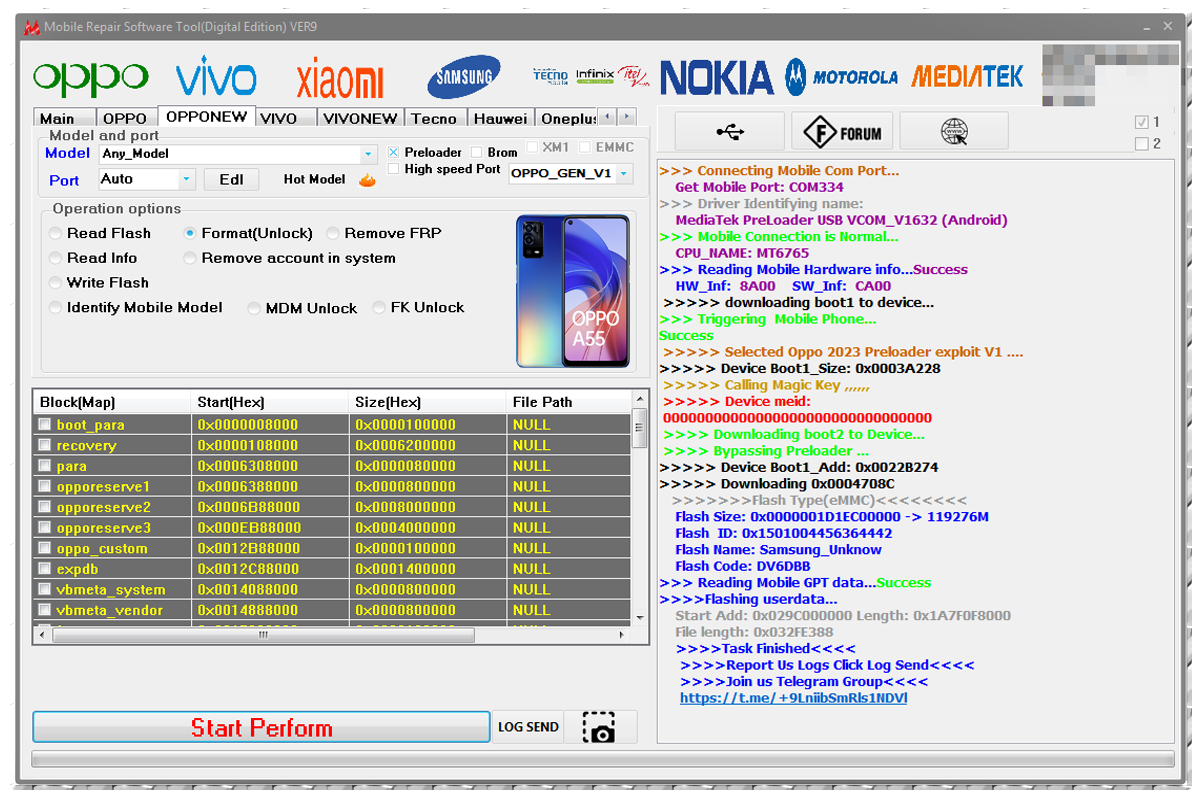
Task: Open the Model dropdown Any_Model
Action: pos(238,154)
